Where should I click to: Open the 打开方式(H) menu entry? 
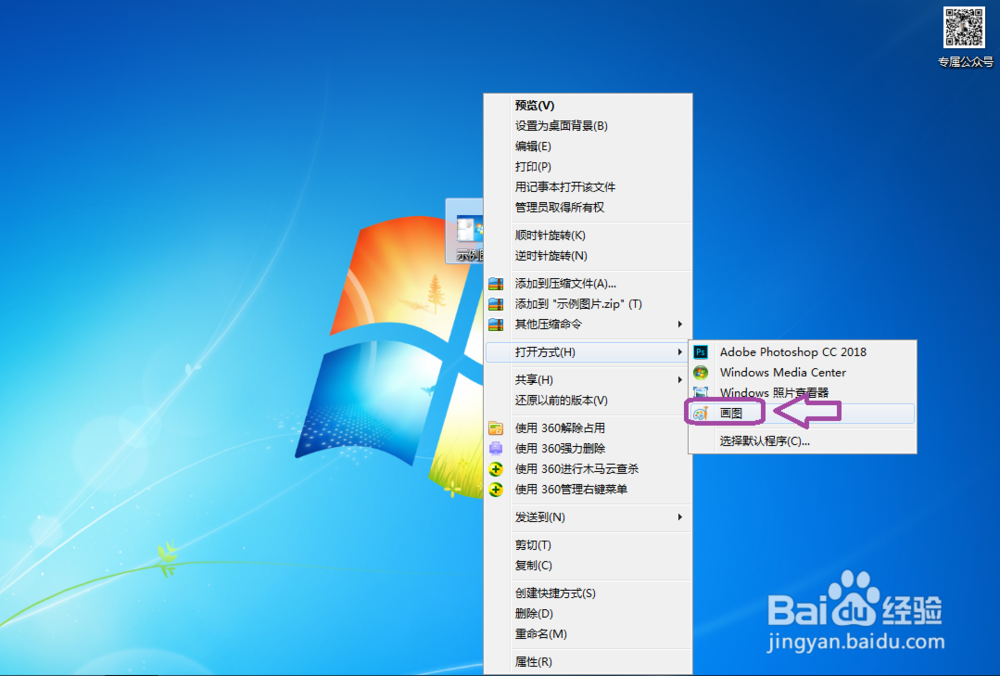[587, 352]
